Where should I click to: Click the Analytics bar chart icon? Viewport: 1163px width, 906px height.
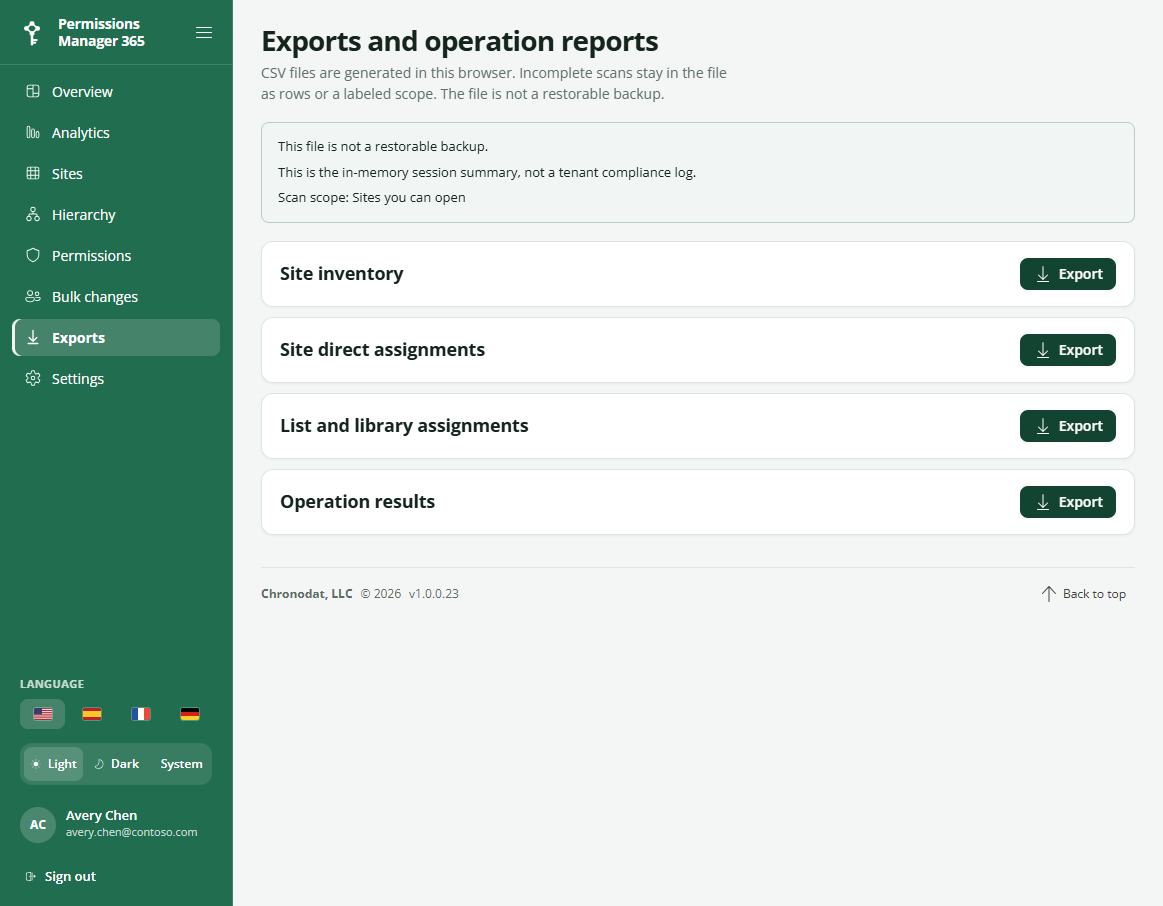point(33,132)
